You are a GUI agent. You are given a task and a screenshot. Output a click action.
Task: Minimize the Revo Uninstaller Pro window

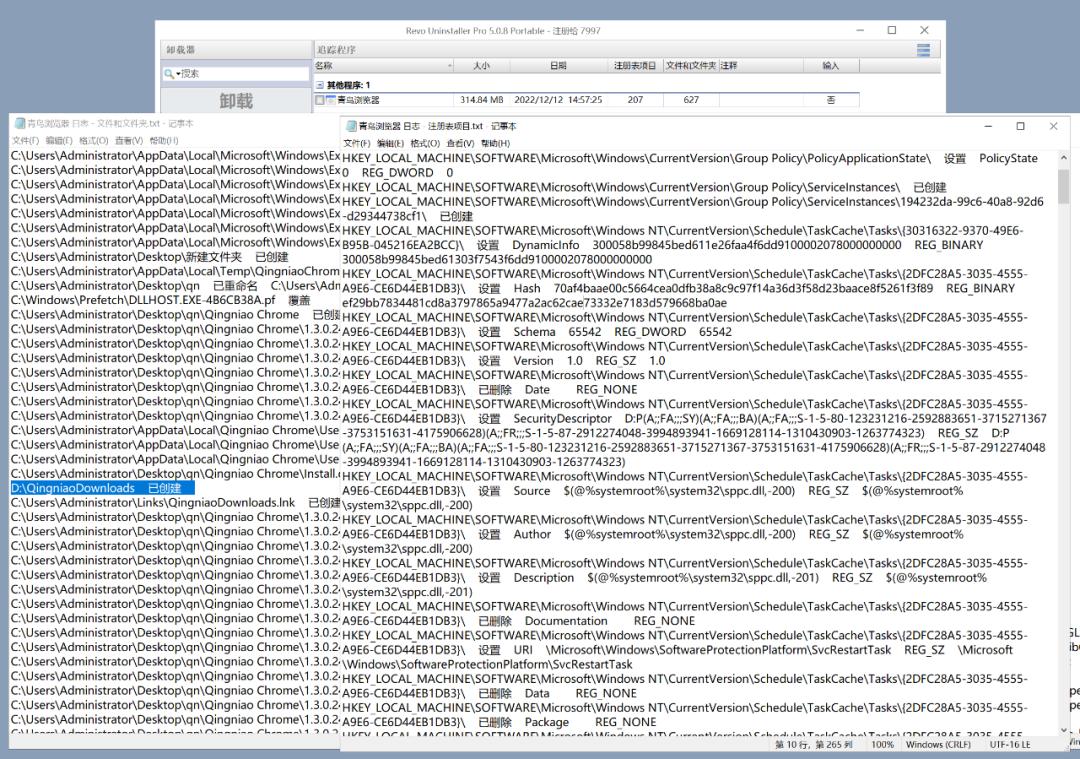(860, 30)
